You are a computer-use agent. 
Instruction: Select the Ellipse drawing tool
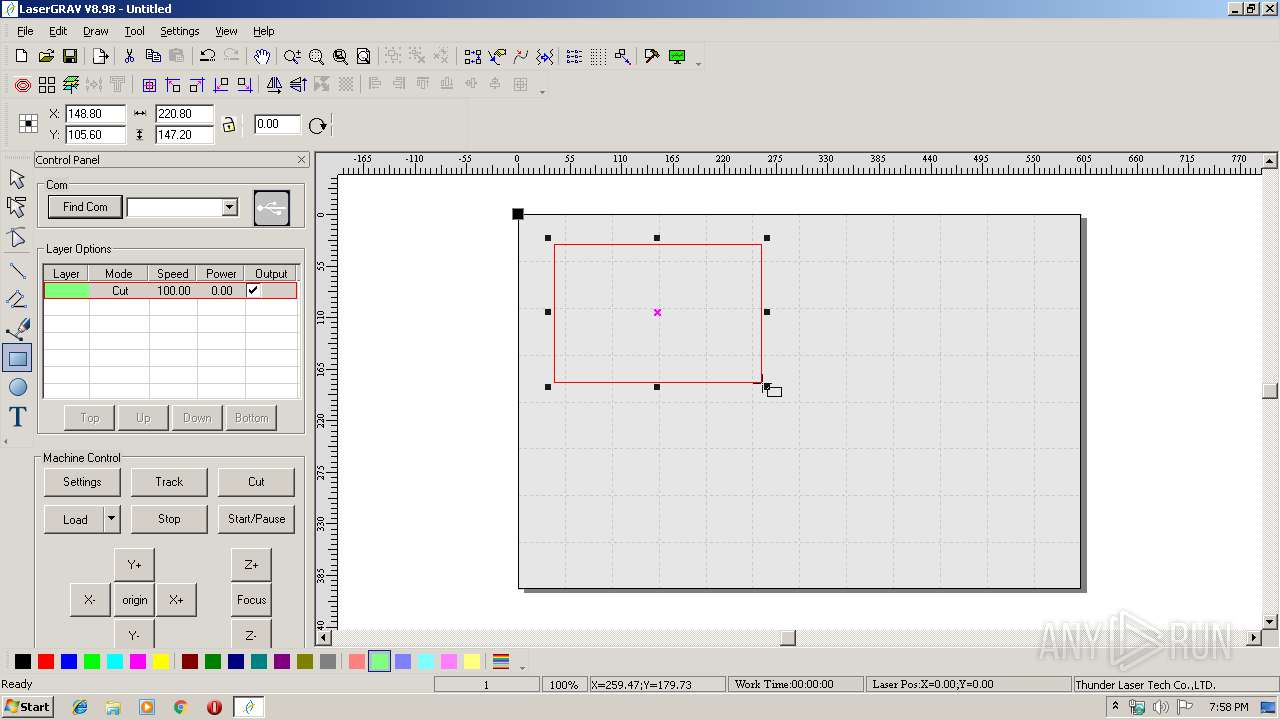[x=17, y=388]
